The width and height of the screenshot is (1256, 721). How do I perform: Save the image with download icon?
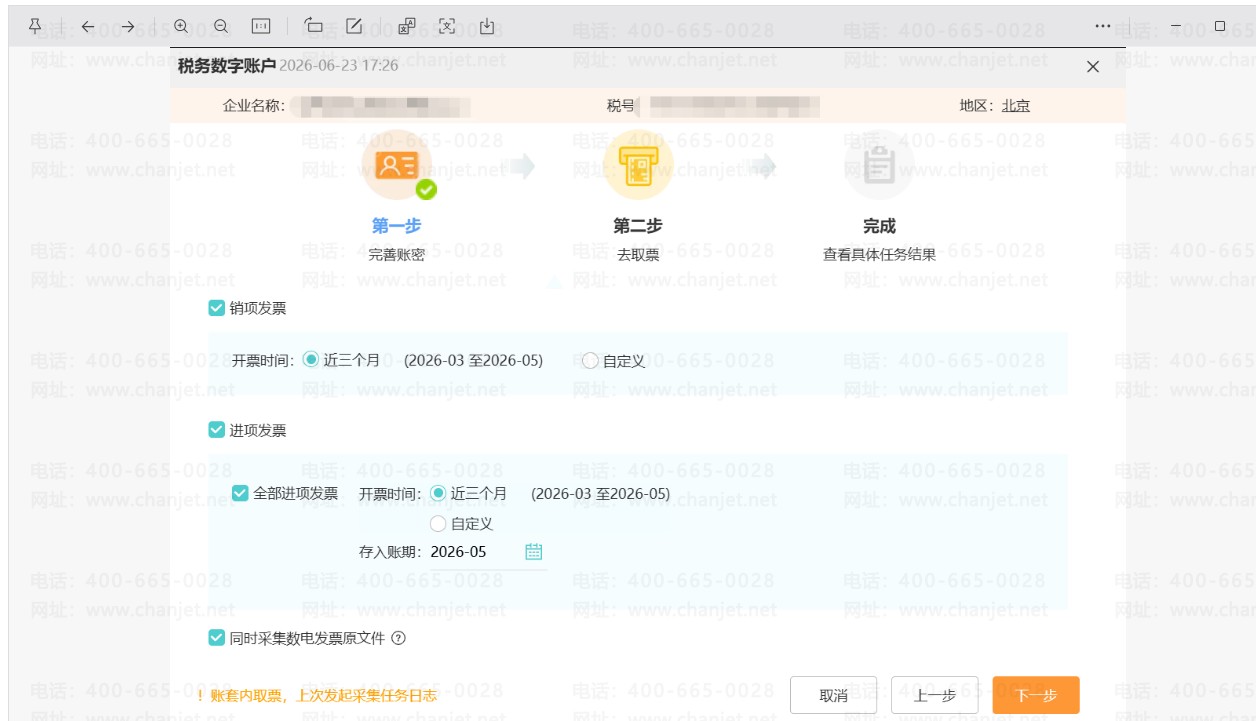click(x=487, y=25)
